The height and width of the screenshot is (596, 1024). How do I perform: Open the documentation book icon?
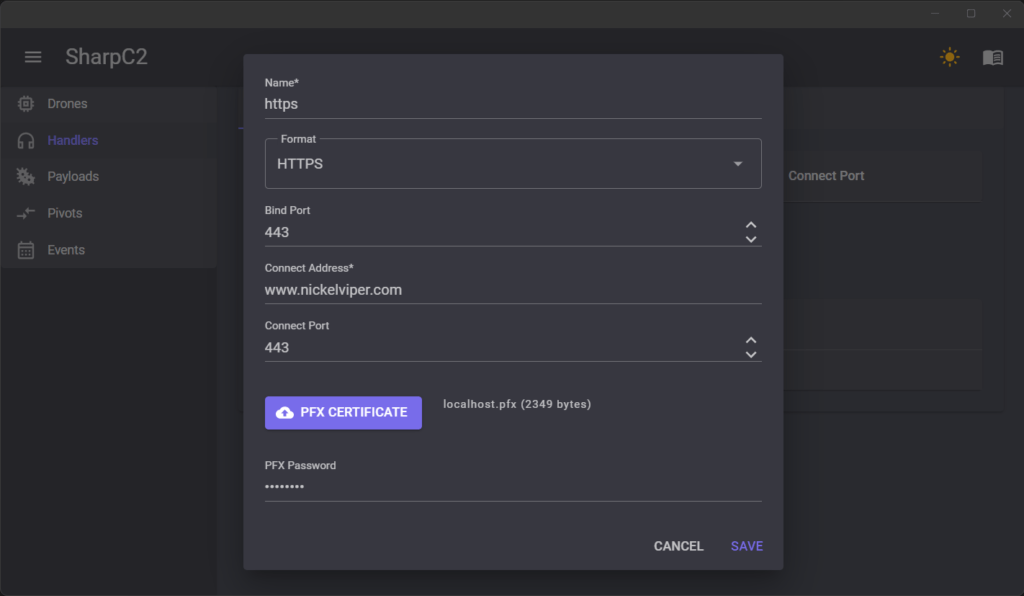(992, 57)
